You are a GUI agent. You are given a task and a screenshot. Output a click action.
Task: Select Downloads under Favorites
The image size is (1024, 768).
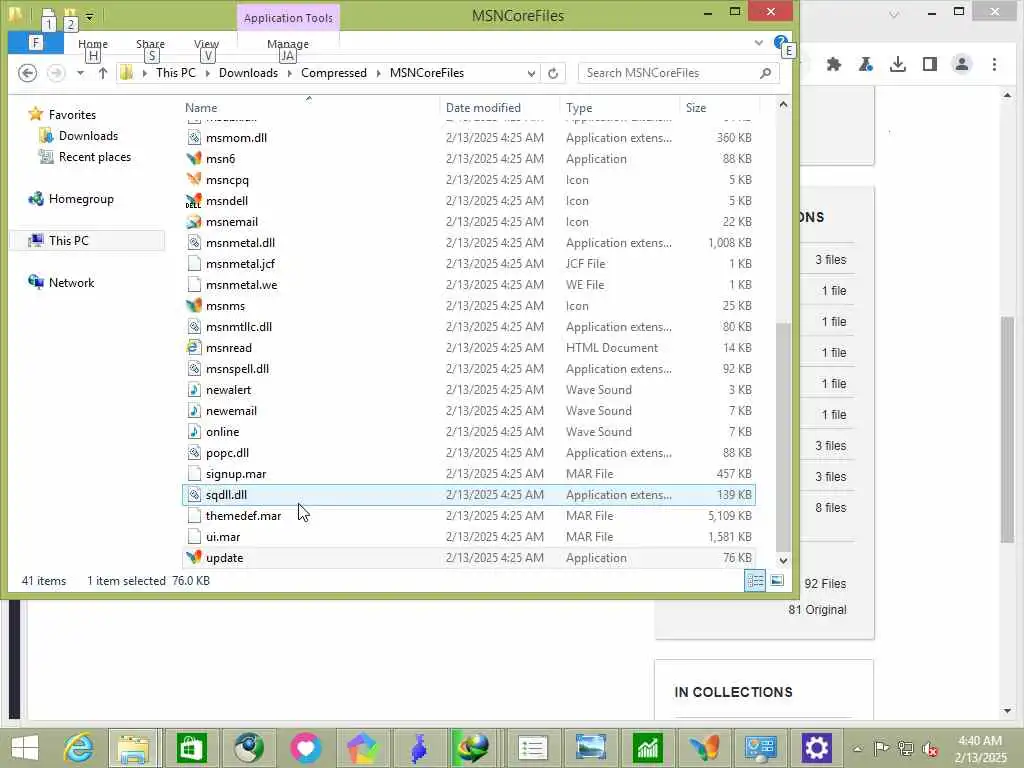pos(88,136)
